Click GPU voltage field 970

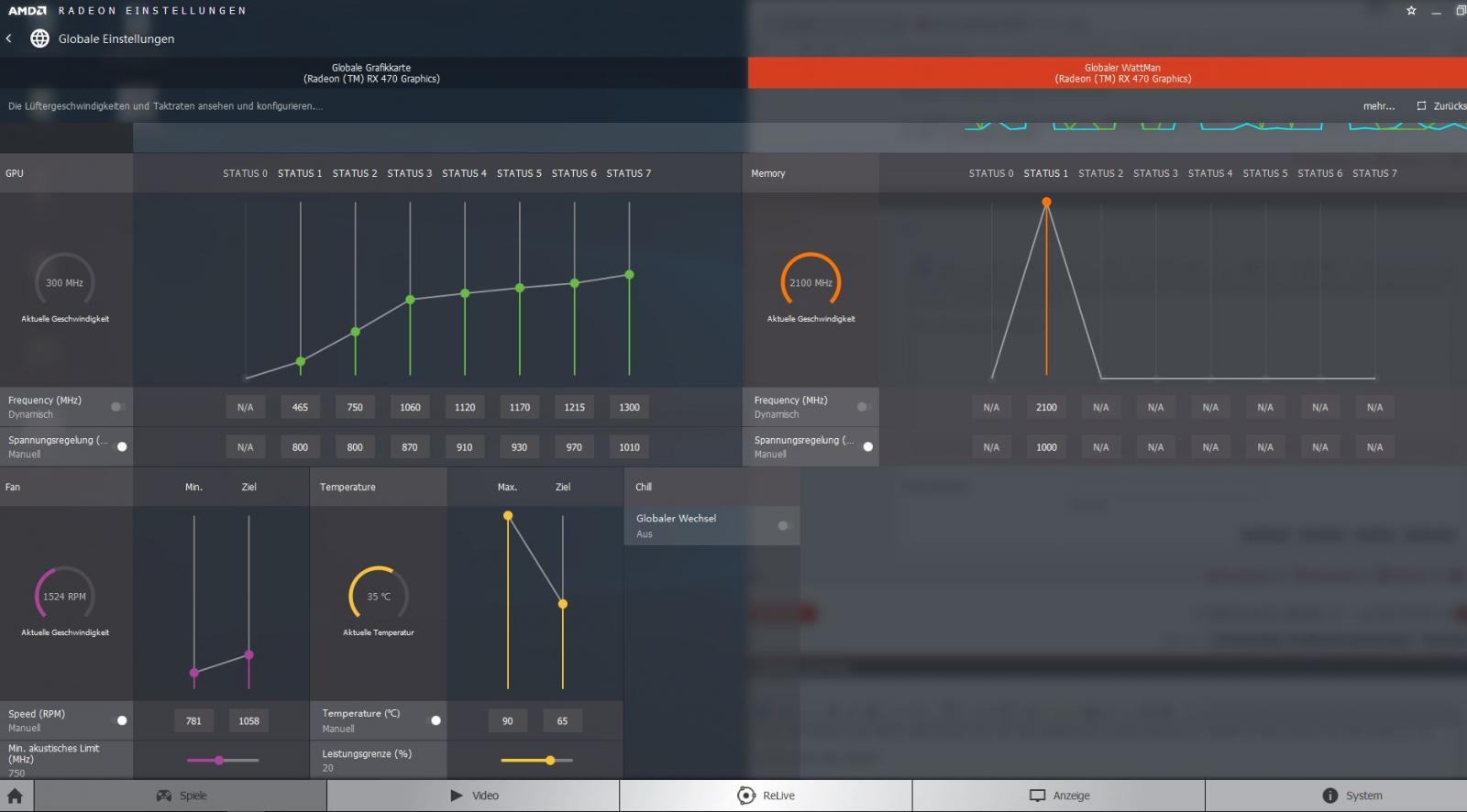pos(575,447)
